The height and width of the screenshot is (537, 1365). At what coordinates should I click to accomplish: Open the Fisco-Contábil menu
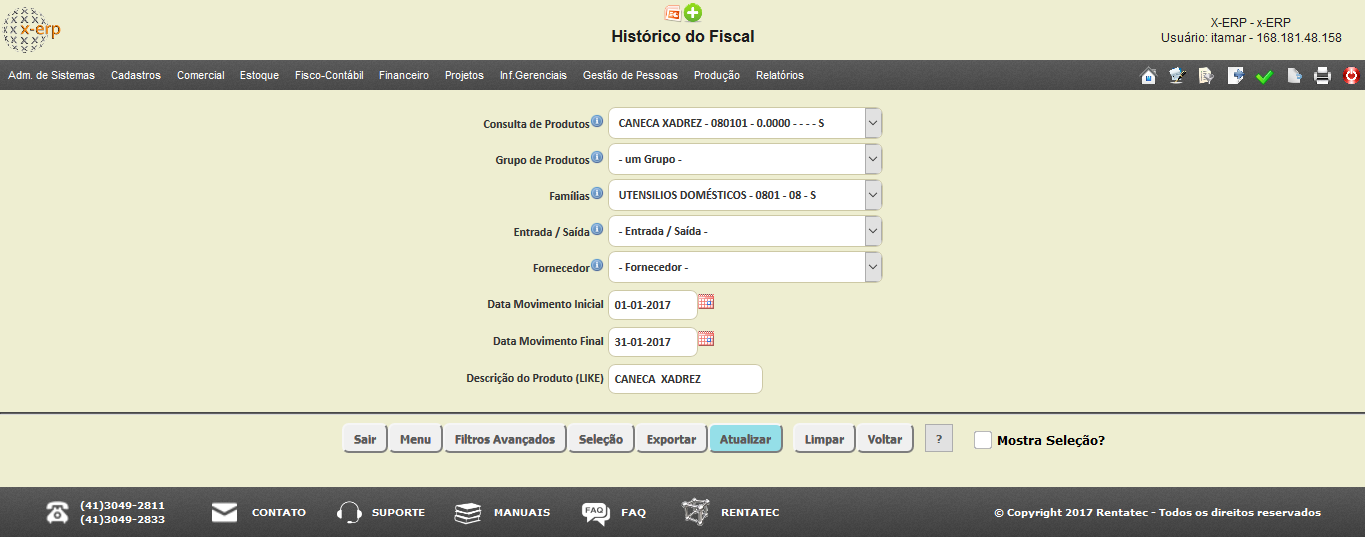point(329,75)
